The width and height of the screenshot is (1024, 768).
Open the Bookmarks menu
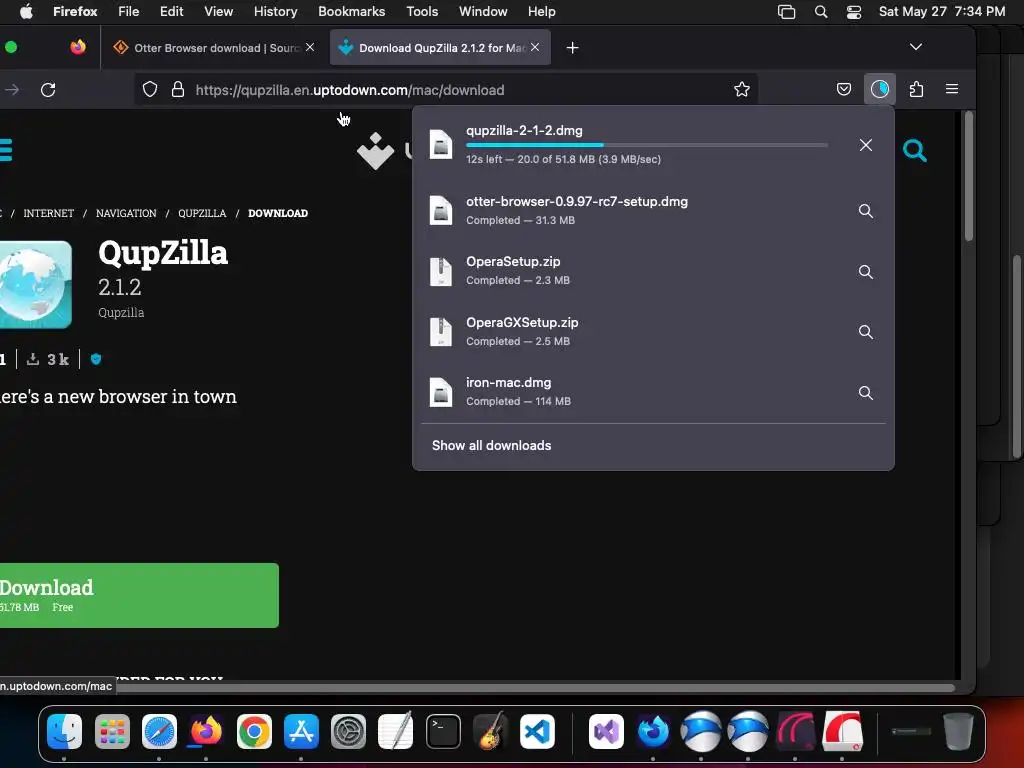pos(351,11)
